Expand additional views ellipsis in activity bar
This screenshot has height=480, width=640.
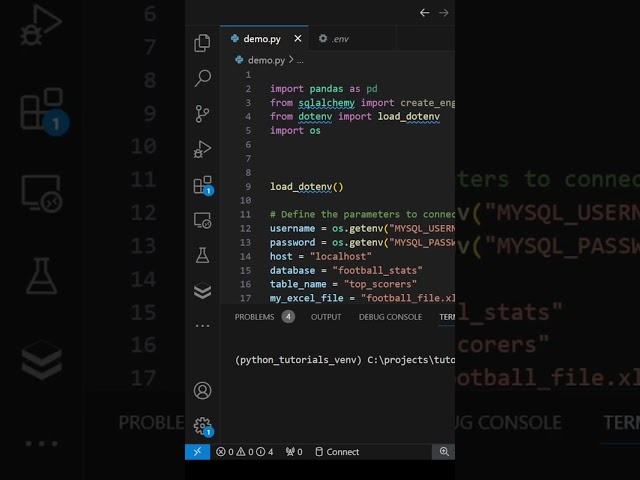click(203, 326)
